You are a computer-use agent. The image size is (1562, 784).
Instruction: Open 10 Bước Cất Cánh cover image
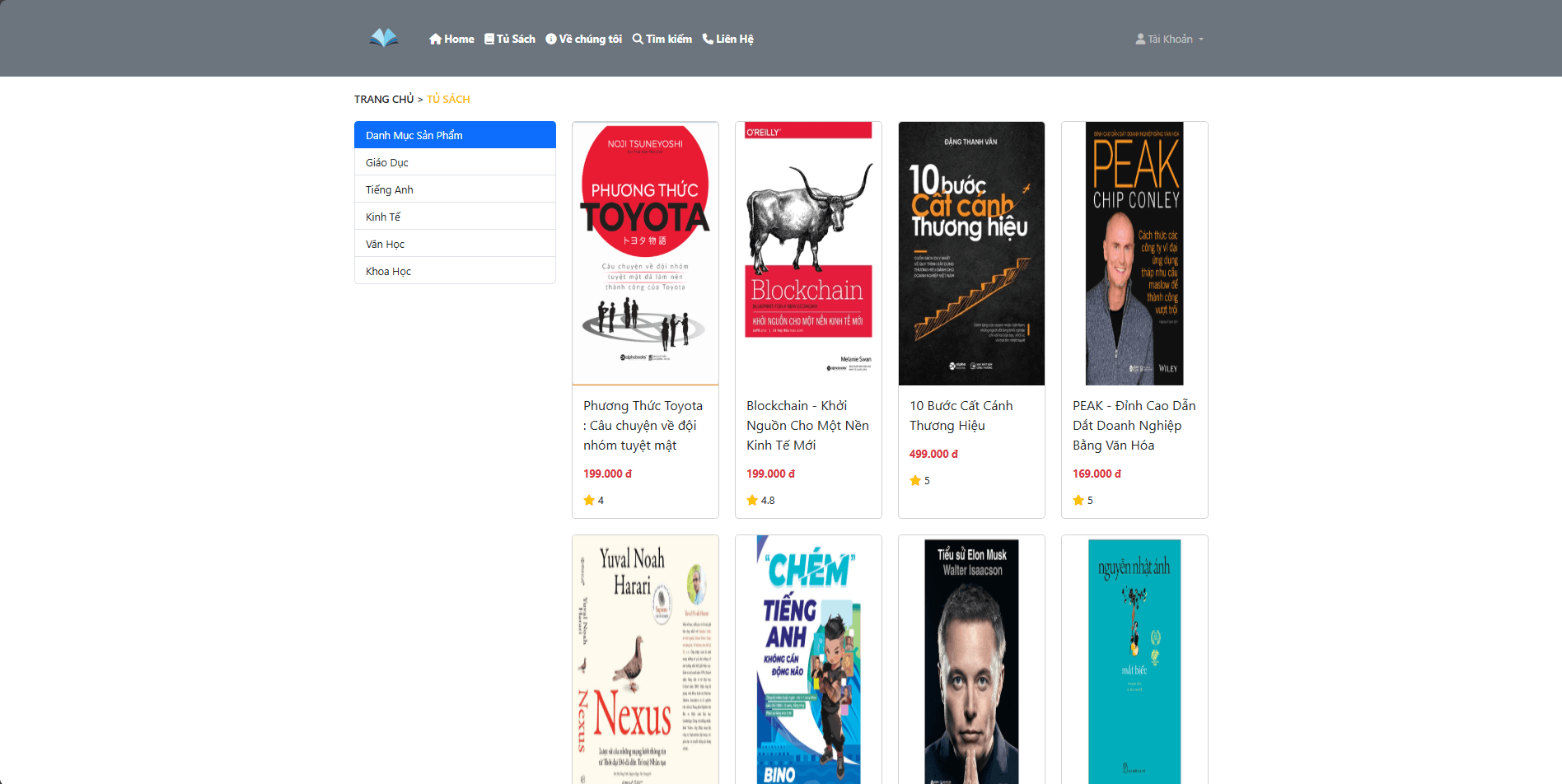tap(971, 254)
